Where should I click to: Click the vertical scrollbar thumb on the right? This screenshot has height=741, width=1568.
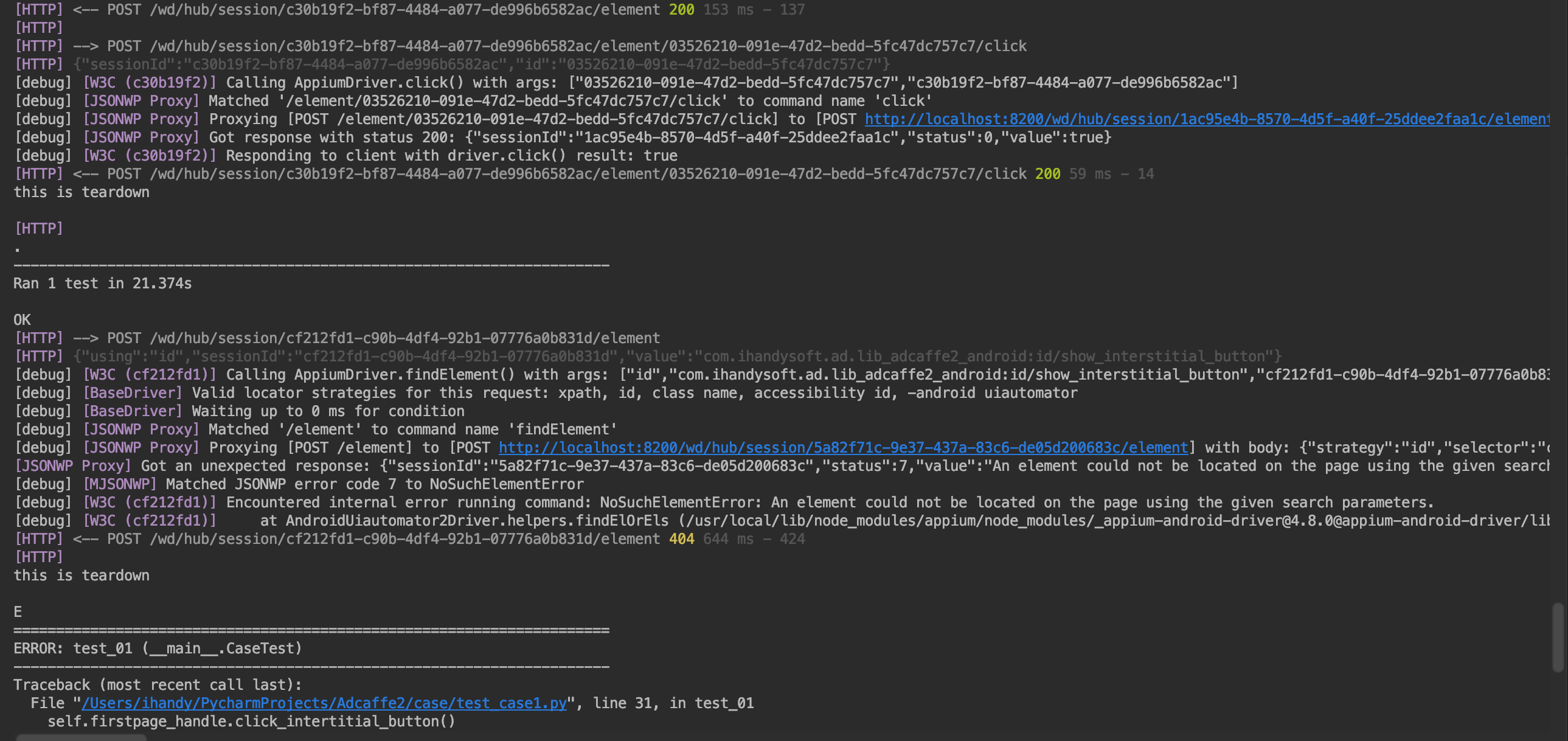(1559, 637)
